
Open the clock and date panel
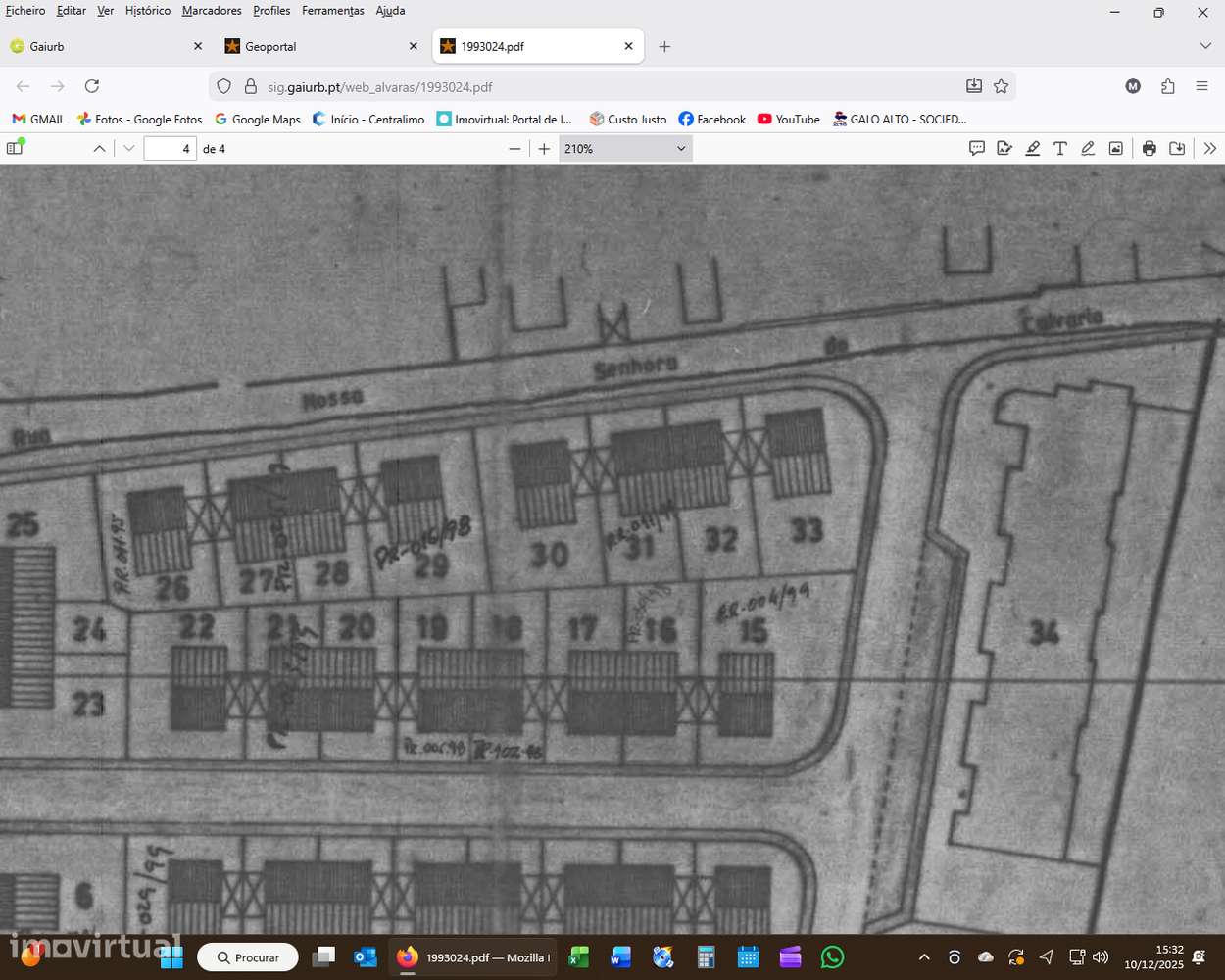[x=1154, y=957]
